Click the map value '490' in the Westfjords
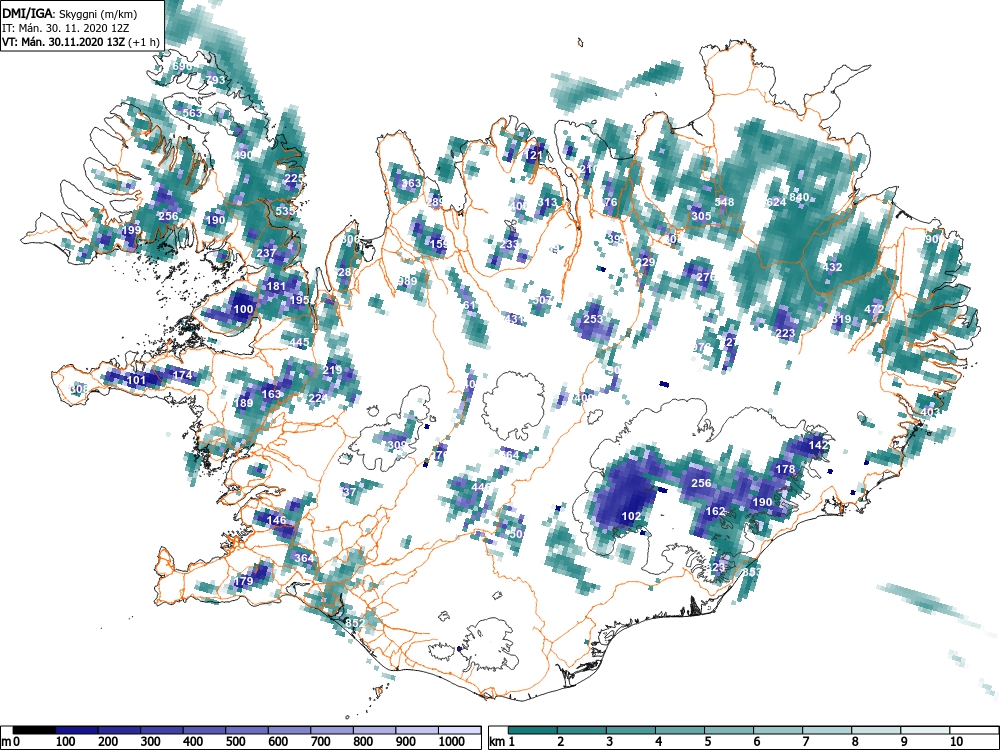The width and height of the screenshot is (1000, 750). [x=243, y=155]
